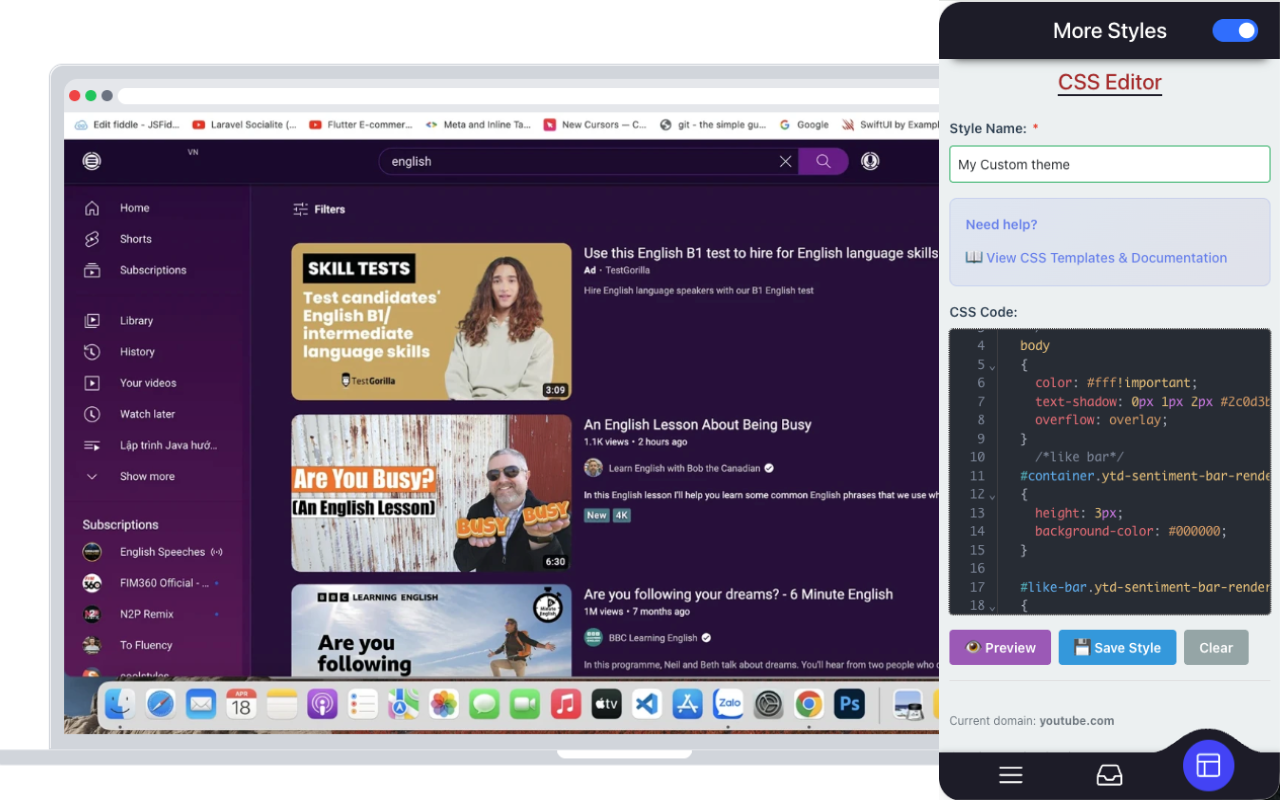Open the Flutter E-commerce bookmark

[361, 125]
